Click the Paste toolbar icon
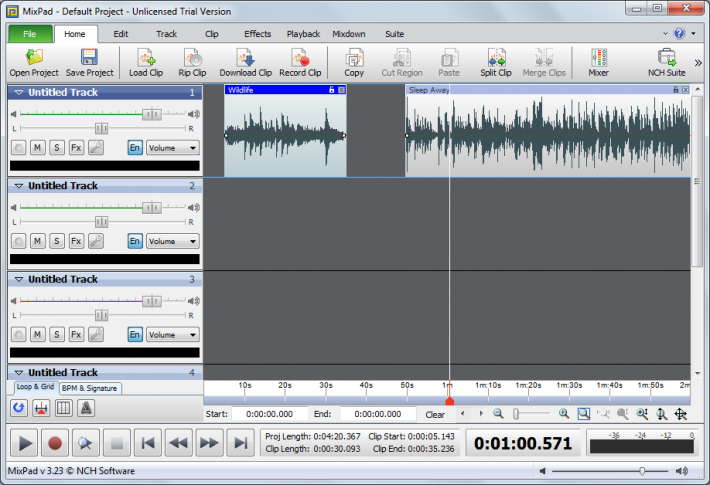The image size is (710, 485). [449, 62]
